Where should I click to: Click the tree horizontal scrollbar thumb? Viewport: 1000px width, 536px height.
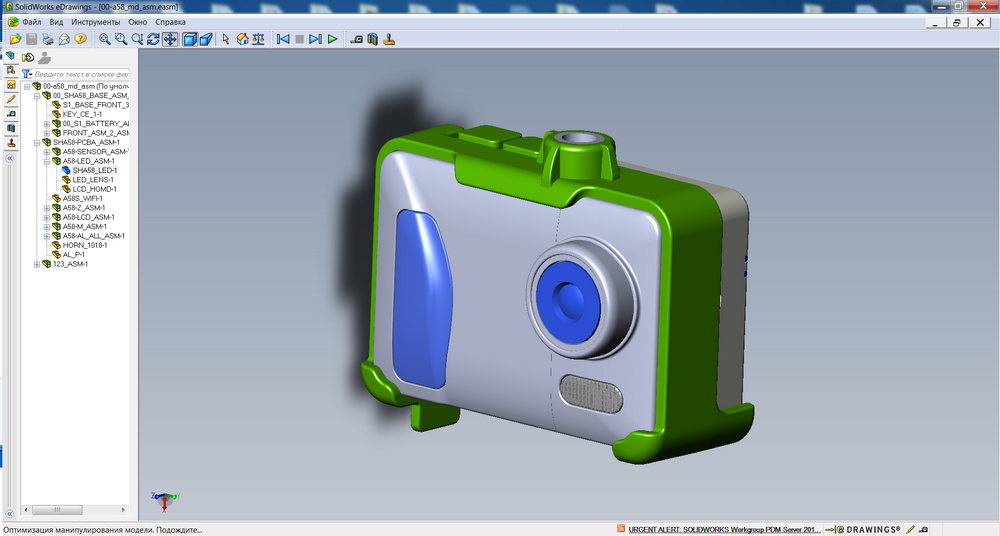point(57,510)
